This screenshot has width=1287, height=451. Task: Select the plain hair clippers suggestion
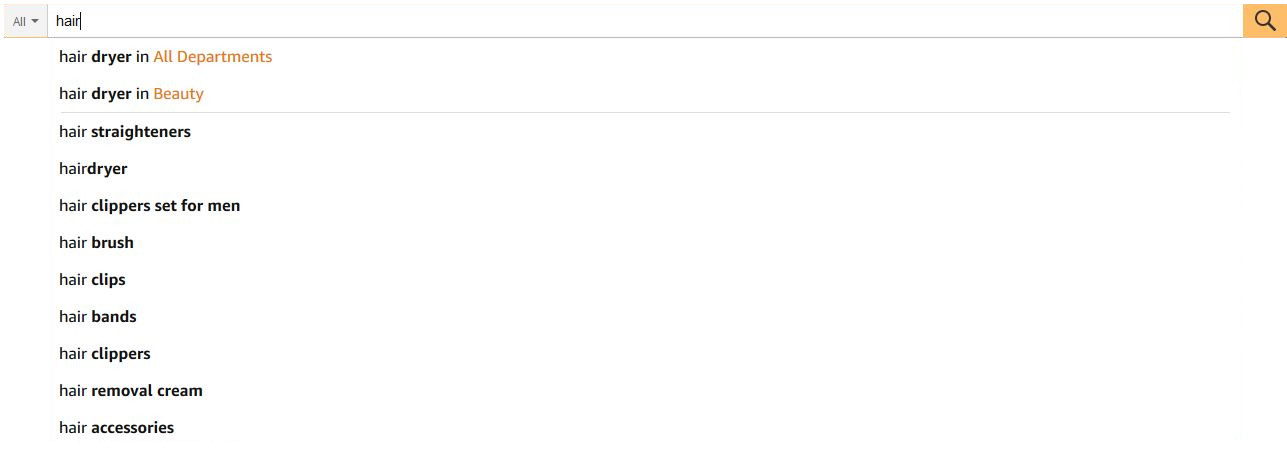[x=104, y=354]
